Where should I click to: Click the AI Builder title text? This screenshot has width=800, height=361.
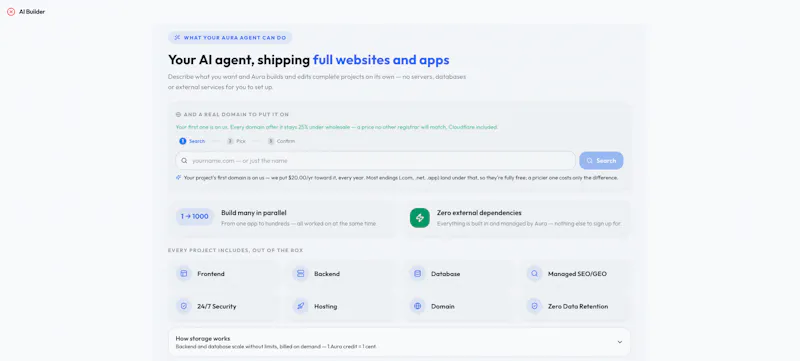pyautogui.click(x=32, y=12)
